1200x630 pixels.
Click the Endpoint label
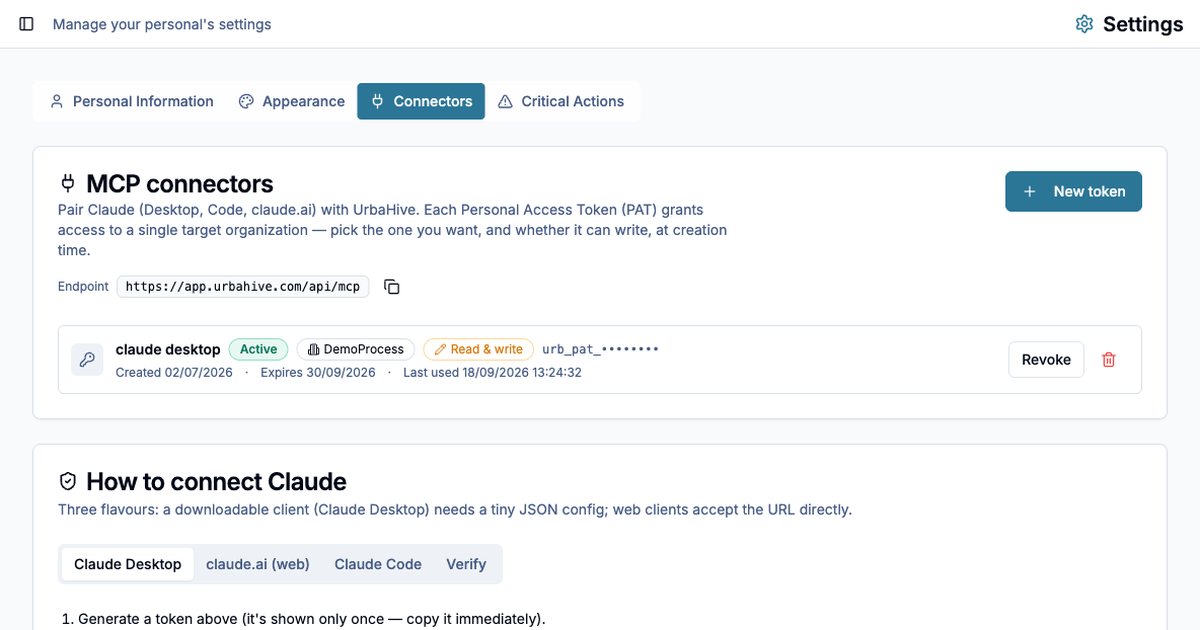click(x=83, y=287)
